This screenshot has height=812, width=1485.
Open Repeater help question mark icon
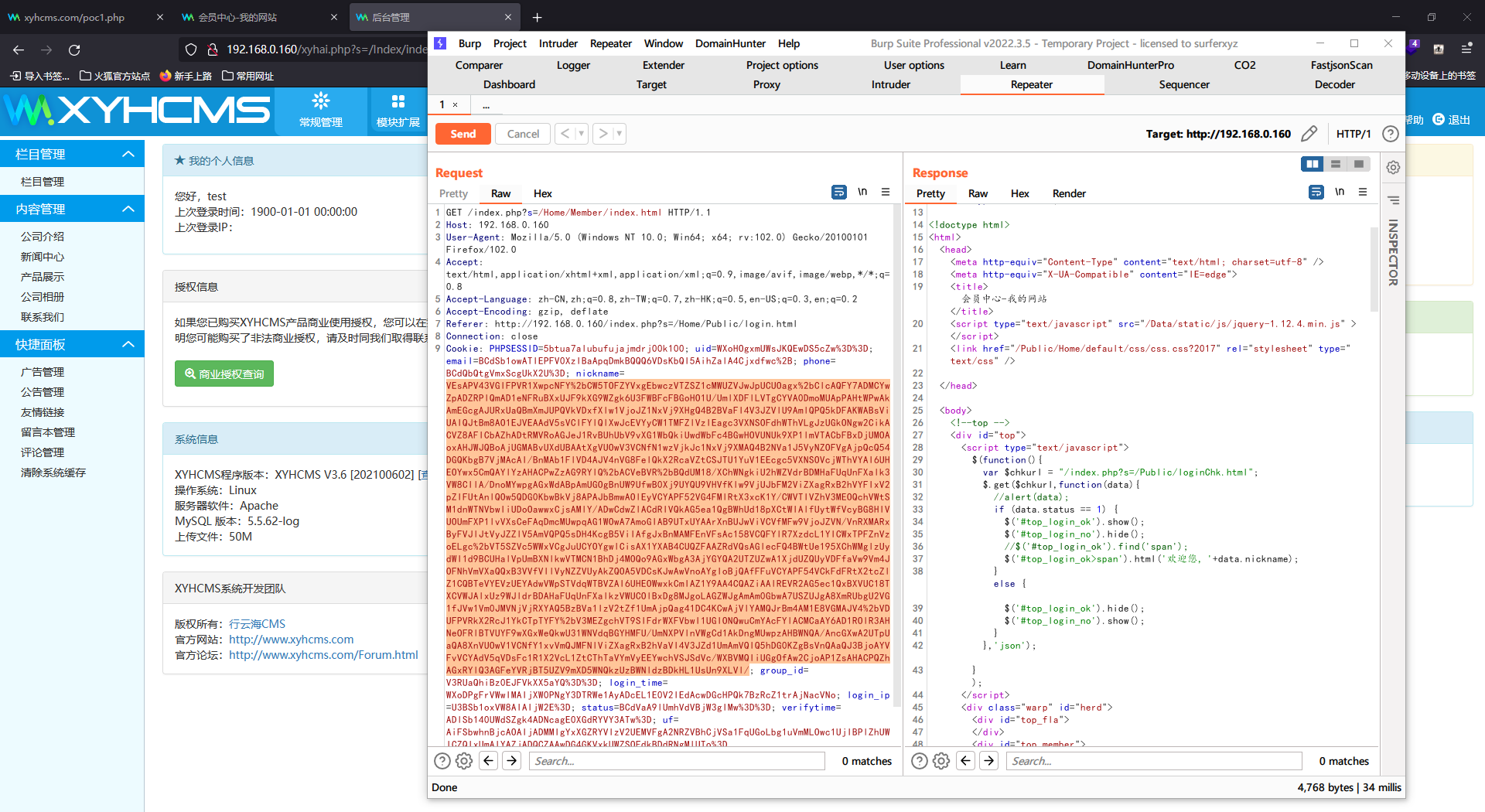(x=1390, y=134)
